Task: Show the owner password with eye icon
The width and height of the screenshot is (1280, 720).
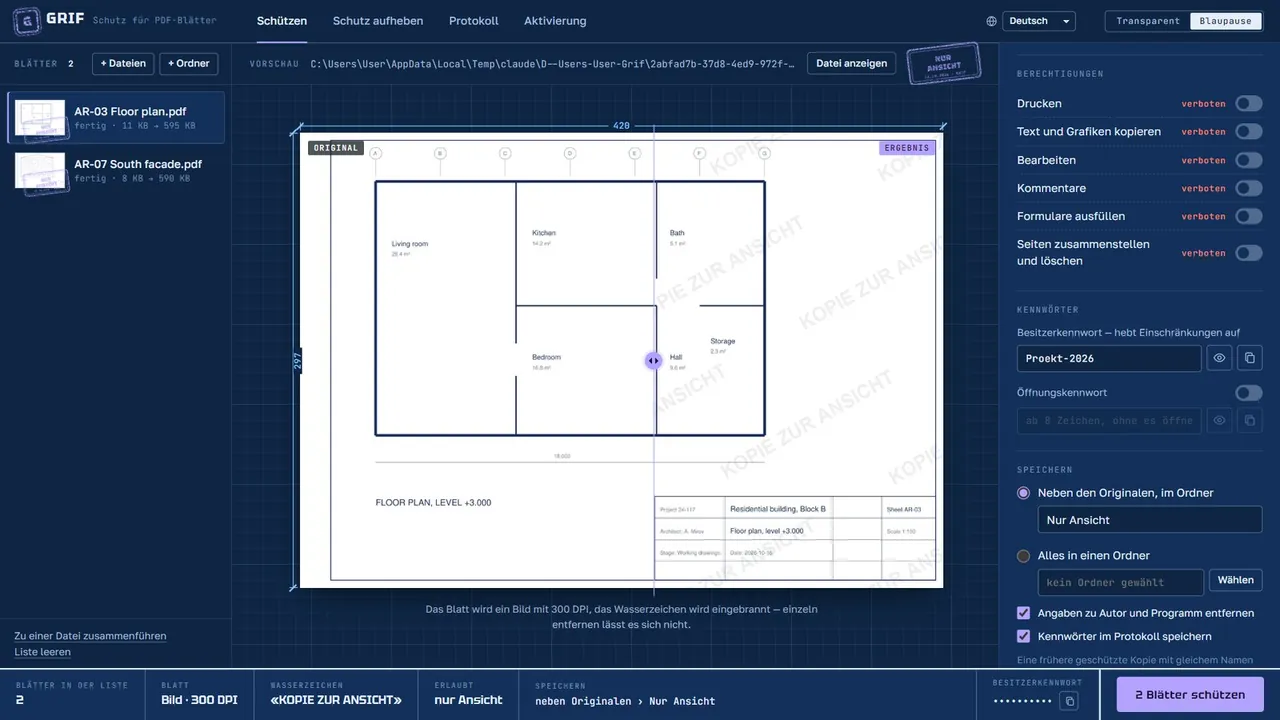Action: [x=1219, y=358]
